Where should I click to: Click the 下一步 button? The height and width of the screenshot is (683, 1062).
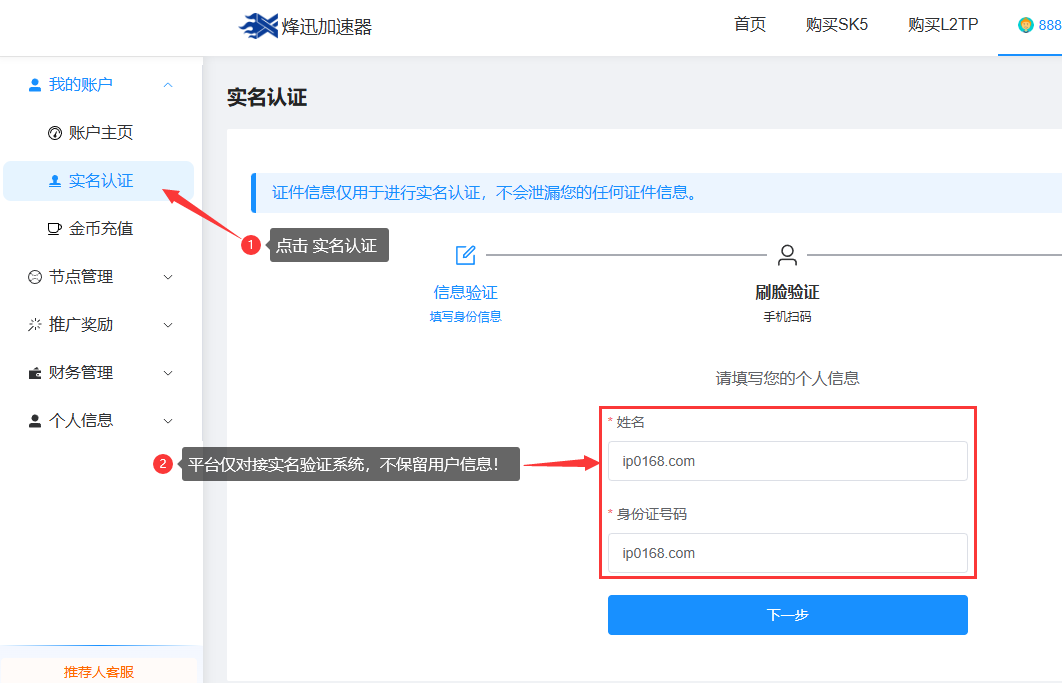click(x=787, y=614)
